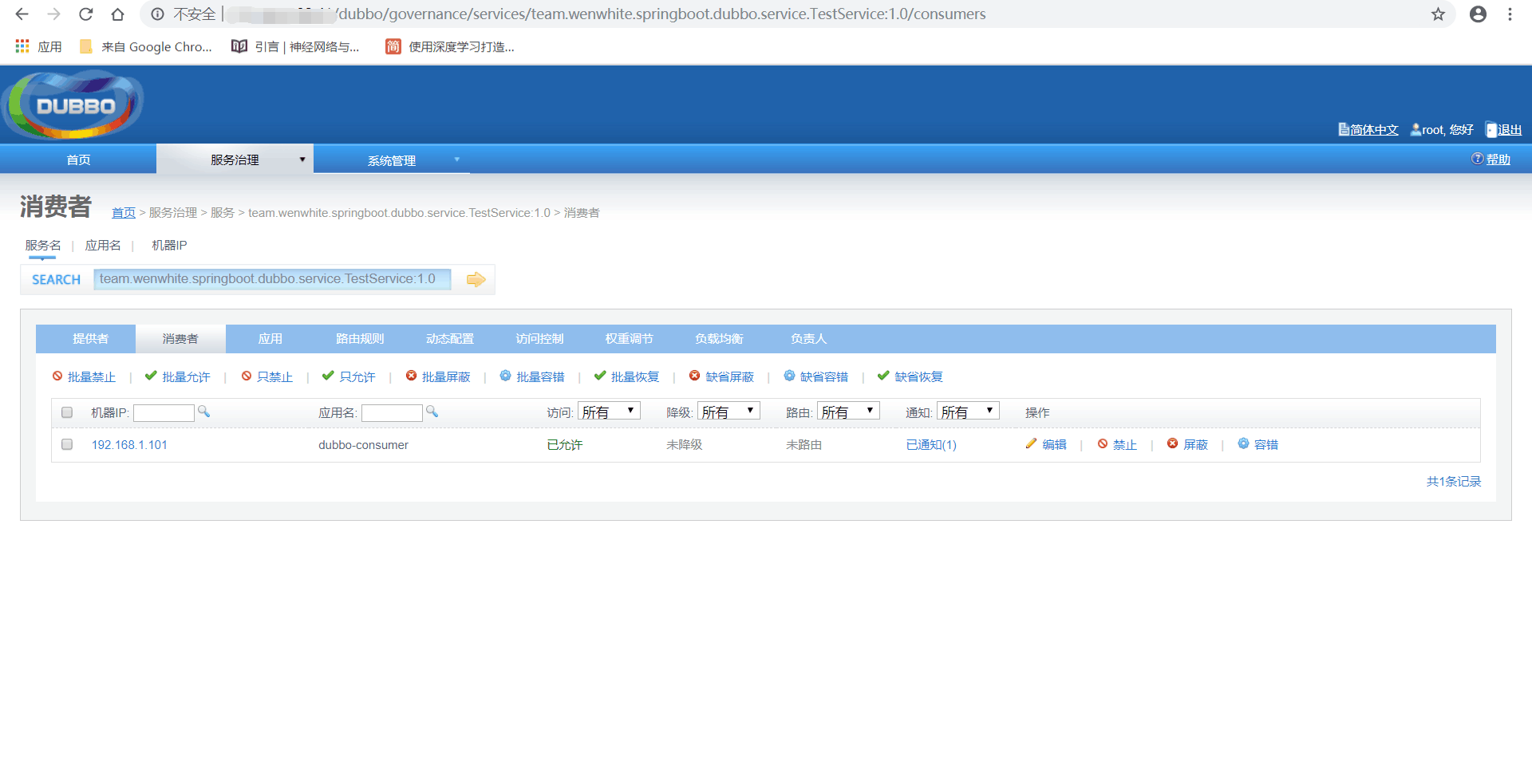Click 编辑 edit for dubbo-consumer row
The height and width of the screenshot is (784, 1532).
(1046, 444)
